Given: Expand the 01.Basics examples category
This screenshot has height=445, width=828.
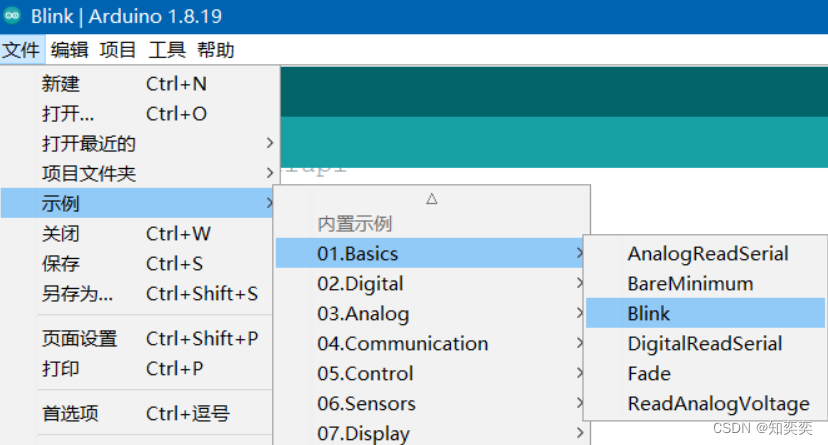Looking at the screenshot, I should point(430,253).
